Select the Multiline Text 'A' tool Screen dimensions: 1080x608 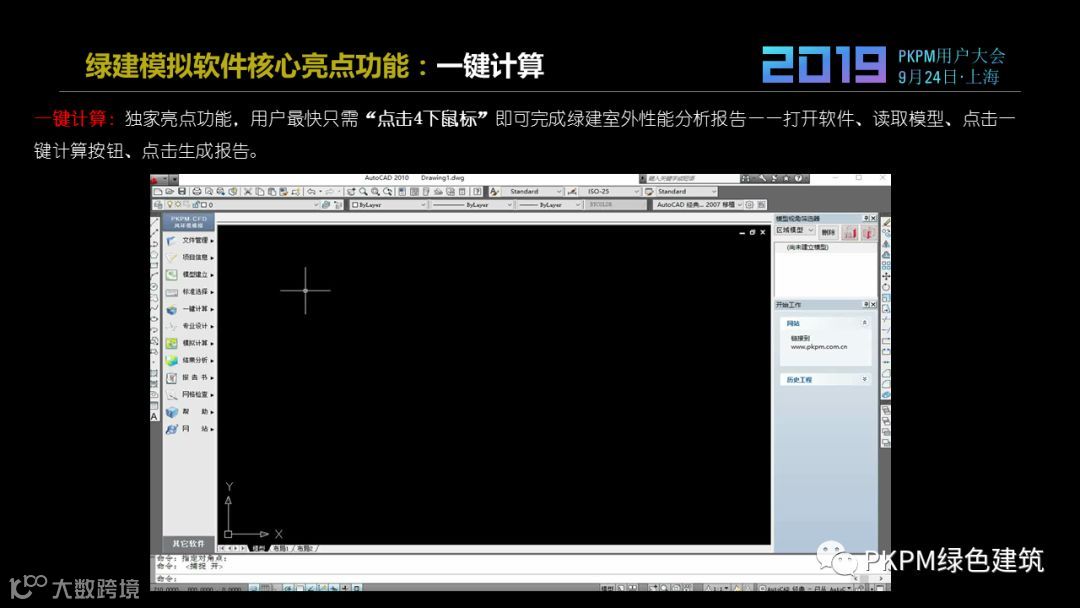click(154, 416)
